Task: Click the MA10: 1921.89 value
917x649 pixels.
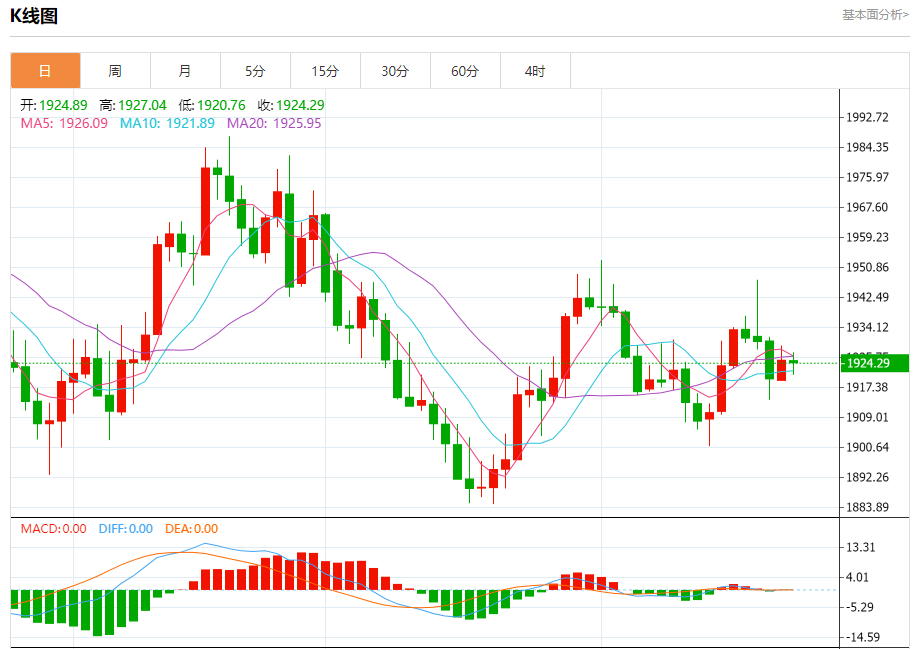Action: click(x=167, y=123)
